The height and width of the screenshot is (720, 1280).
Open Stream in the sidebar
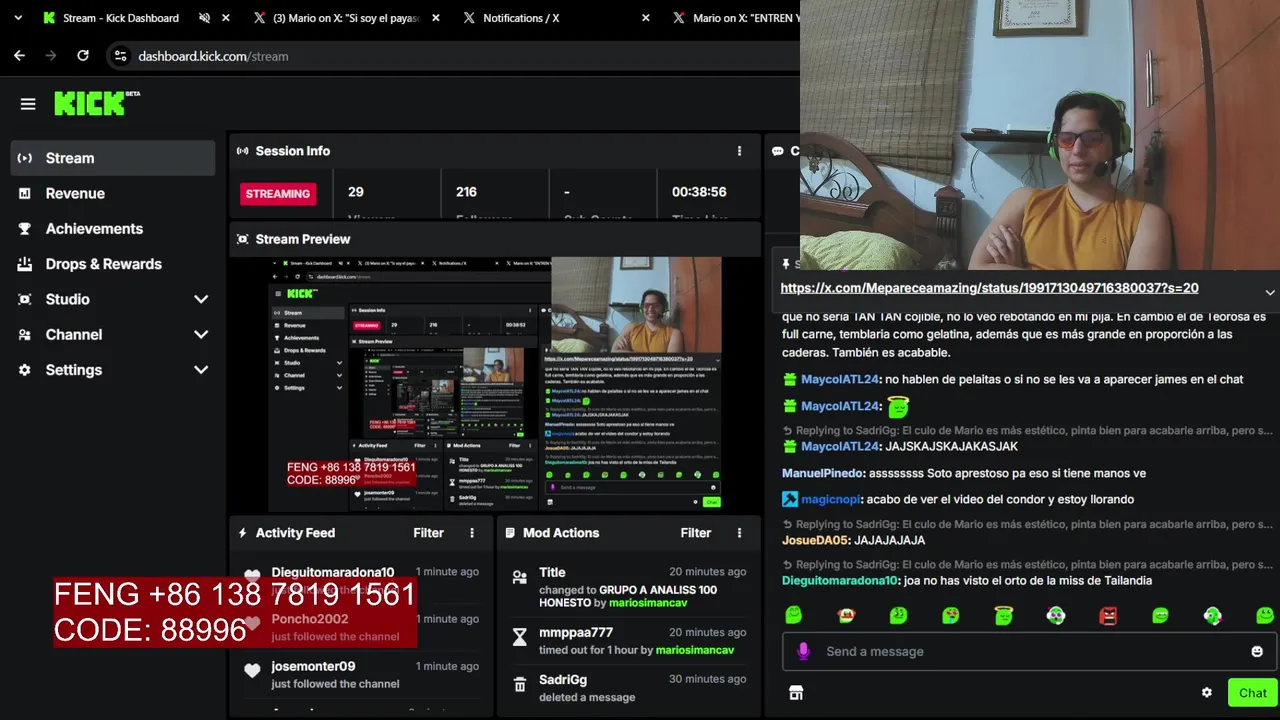(x=113, y=158)
